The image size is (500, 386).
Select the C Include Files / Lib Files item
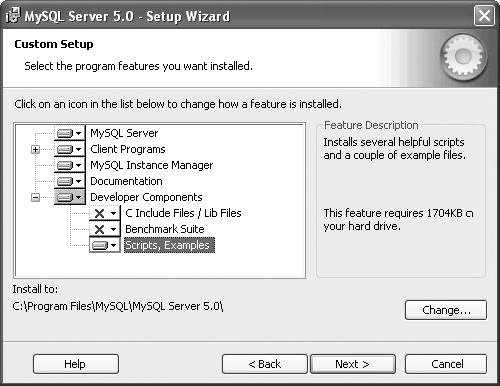183,213
